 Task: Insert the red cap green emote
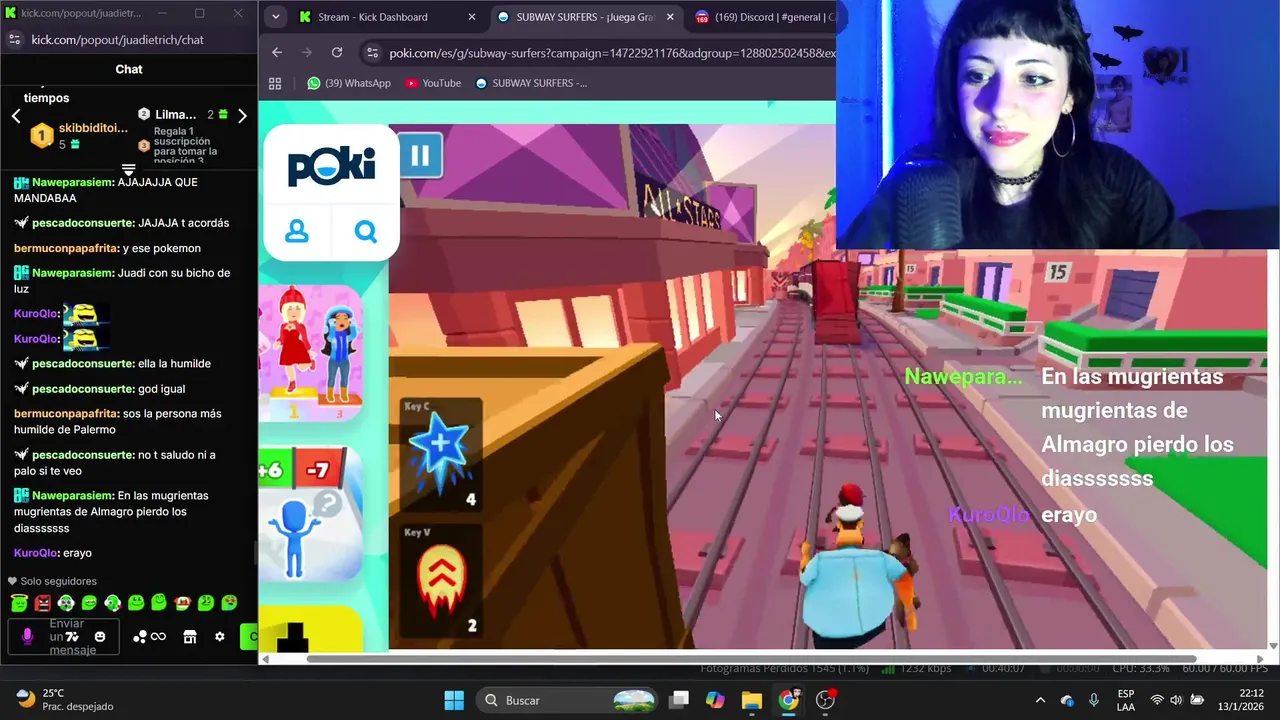point(183,602)
